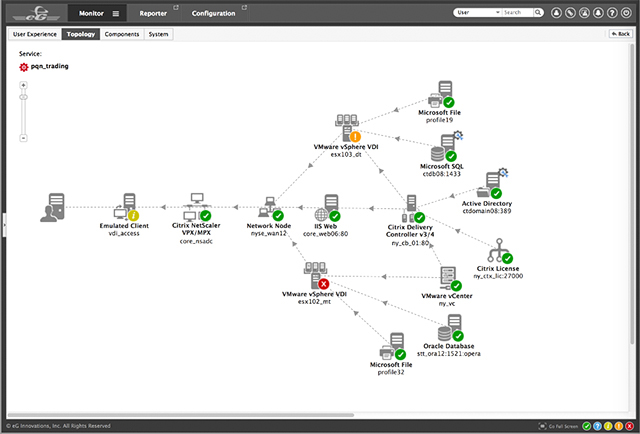Switch to System tab
640x434 pixels.
coord(158,34)
